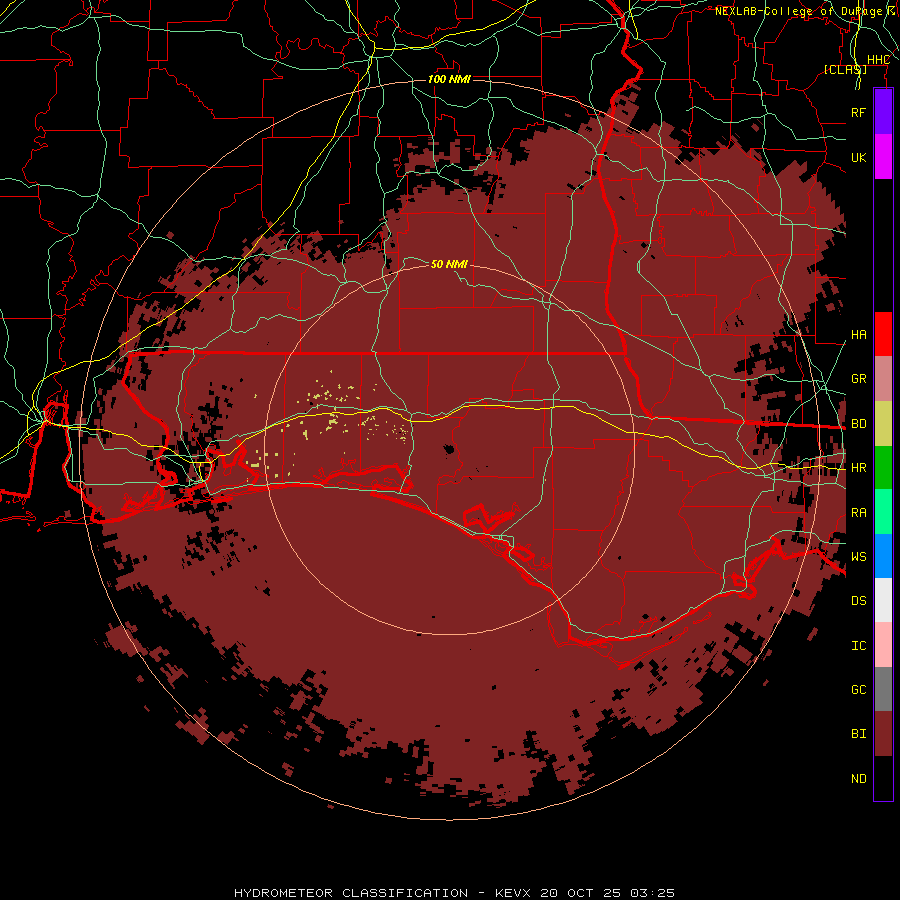Click the HR green legend swatch
This screenshot has width=900, height=900.
point(883,468)
